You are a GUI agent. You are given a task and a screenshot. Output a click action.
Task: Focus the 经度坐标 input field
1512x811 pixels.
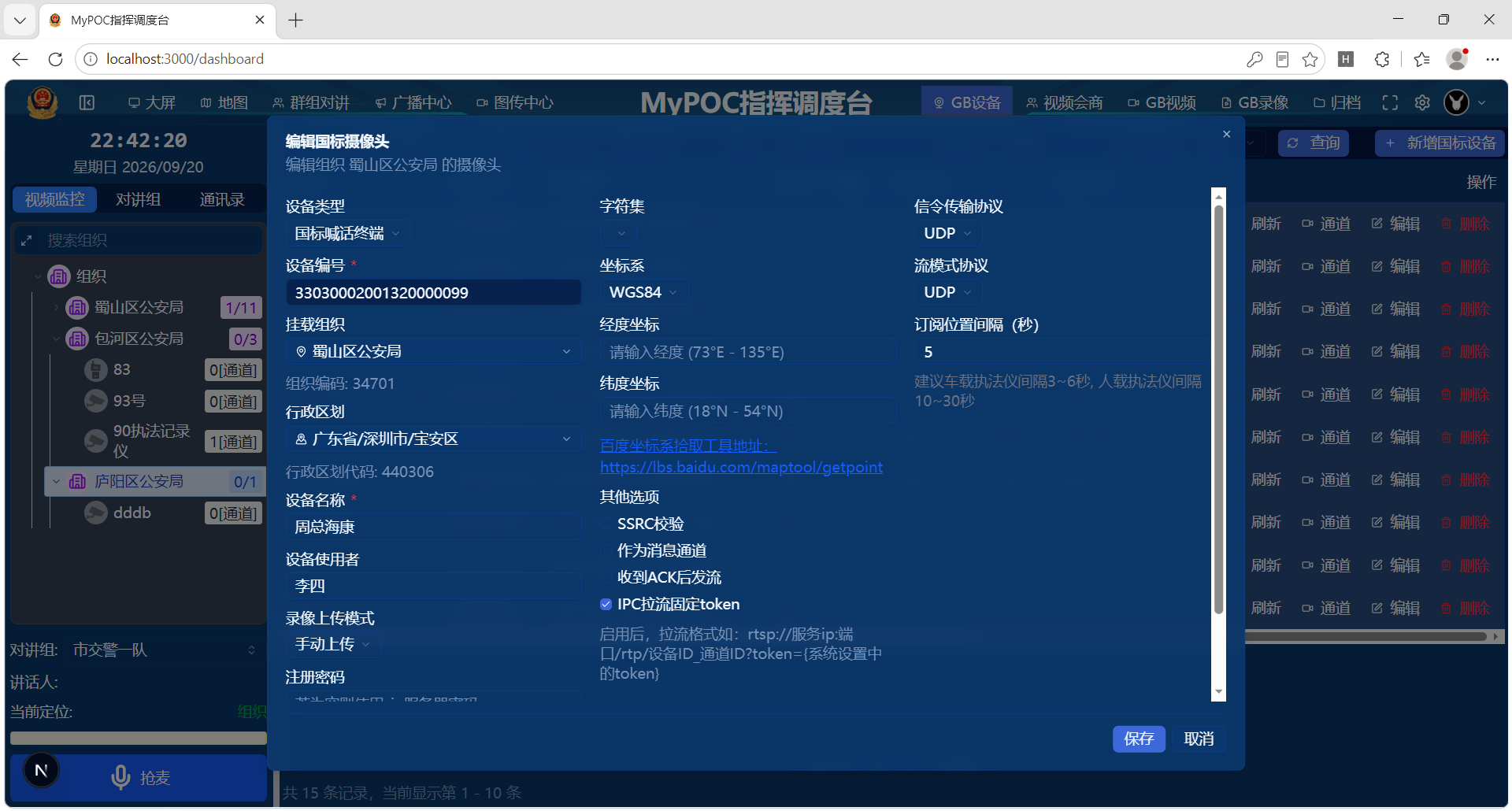coord(747,351)
